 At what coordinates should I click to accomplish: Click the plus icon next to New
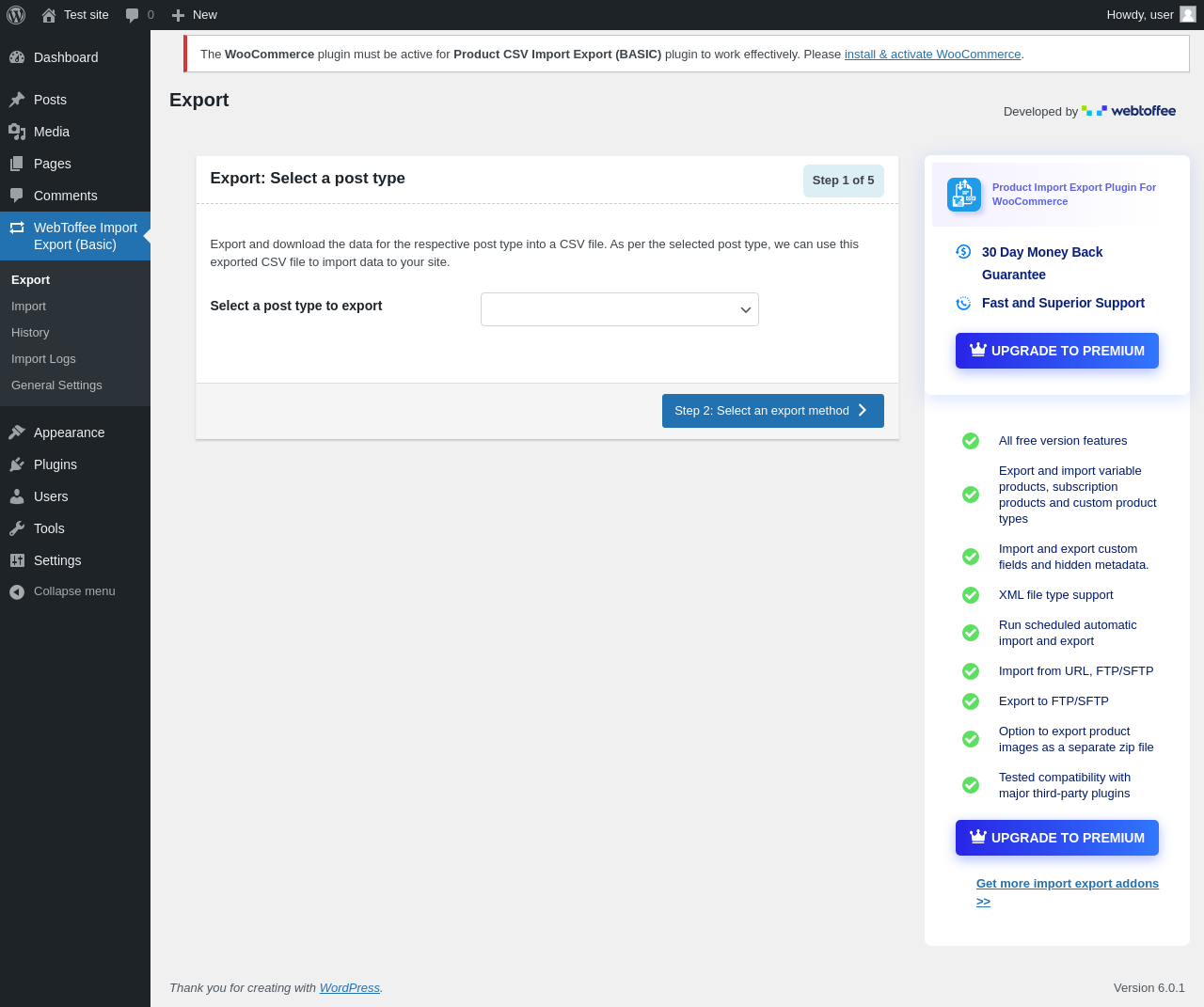[x=178, y=15]
